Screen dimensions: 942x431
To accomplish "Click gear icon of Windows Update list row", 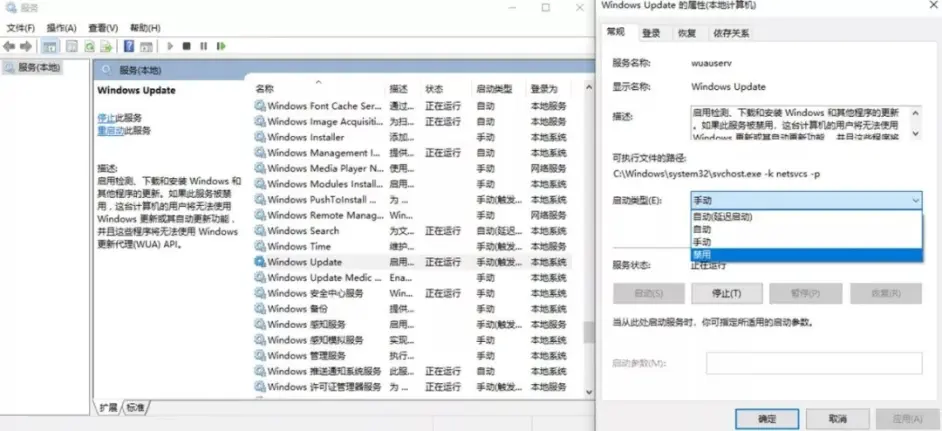I will point(260,262).
